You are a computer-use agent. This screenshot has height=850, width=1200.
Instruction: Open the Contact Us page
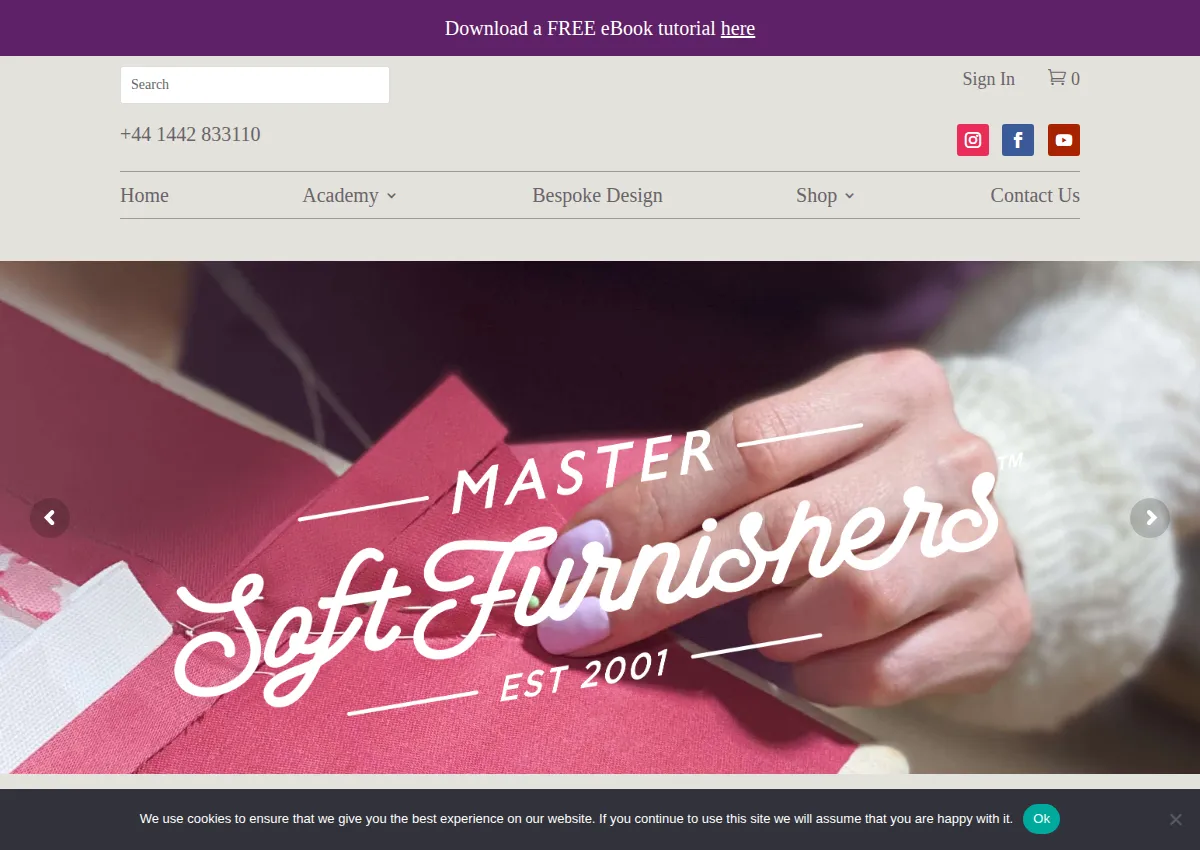(x=1035, y=195)
